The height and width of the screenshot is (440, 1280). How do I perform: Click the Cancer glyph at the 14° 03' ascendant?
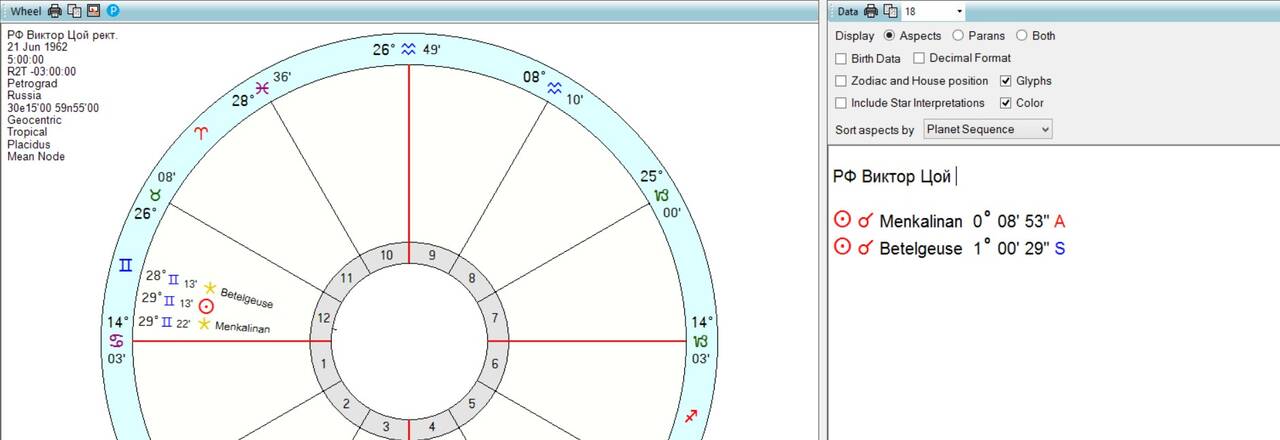(x=117, y=340)
